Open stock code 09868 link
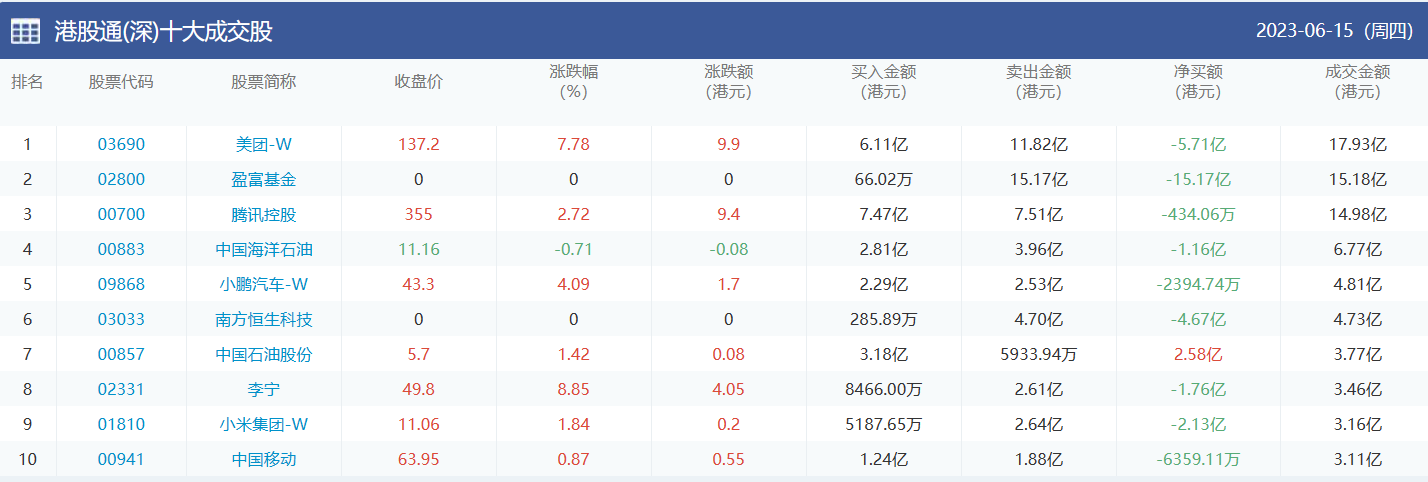1428x482 pixels. click(121, 284)
